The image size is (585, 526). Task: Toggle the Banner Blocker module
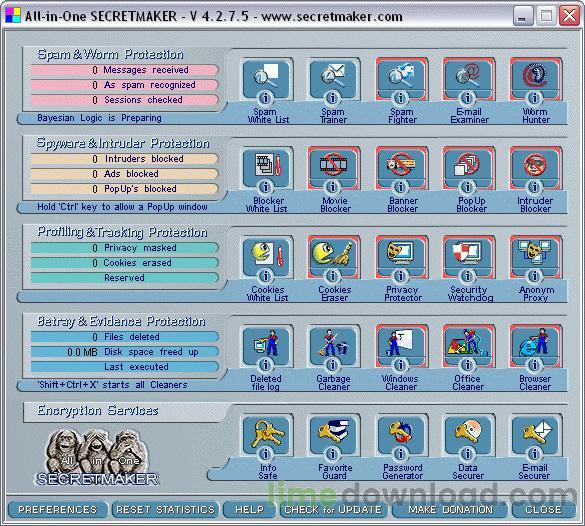click(401, 166)
